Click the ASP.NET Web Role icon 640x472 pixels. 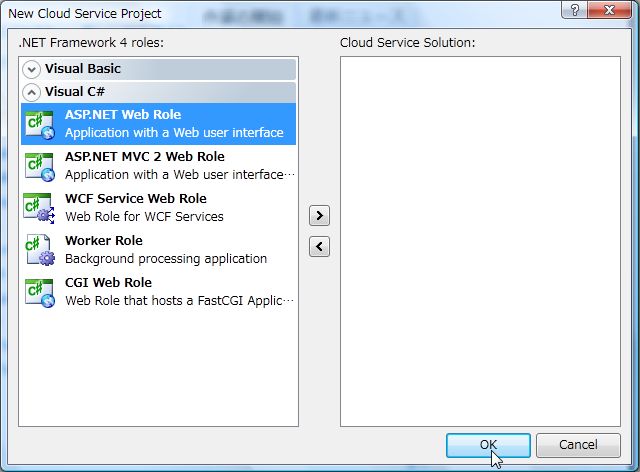click(39, 124)
